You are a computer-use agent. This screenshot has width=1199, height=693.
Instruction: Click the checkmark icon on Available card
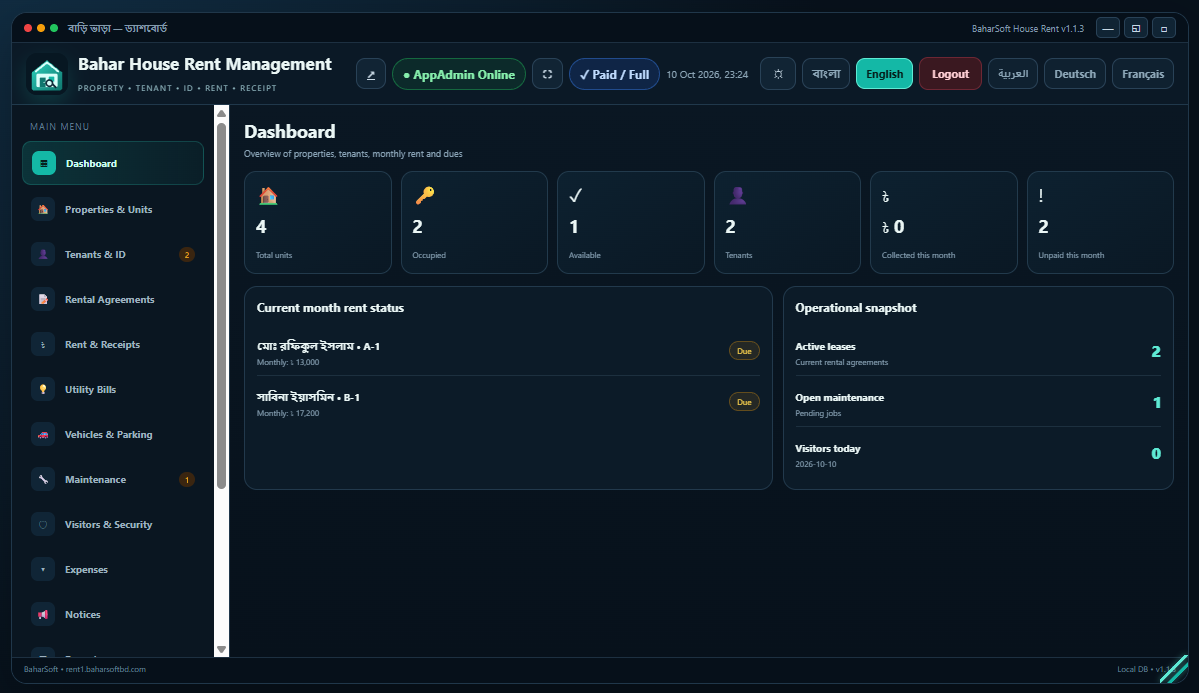coord(576,196)
